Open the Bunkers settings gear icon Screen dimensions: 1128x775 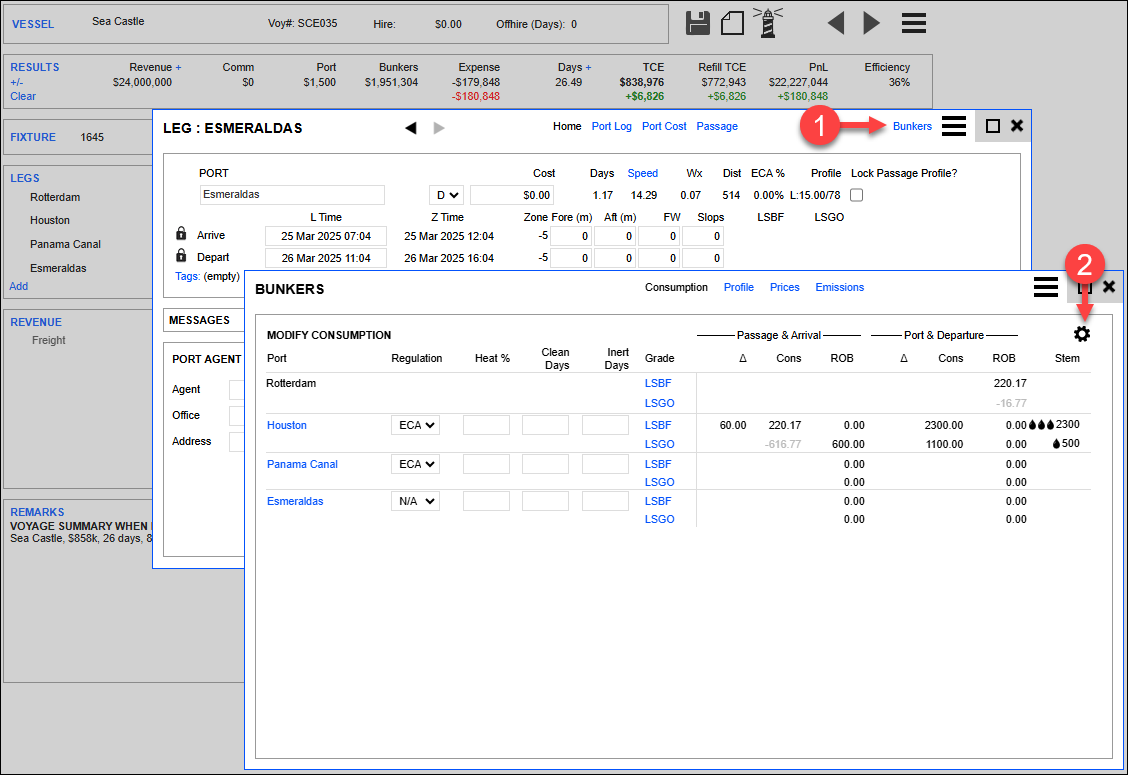(1082, 334)
